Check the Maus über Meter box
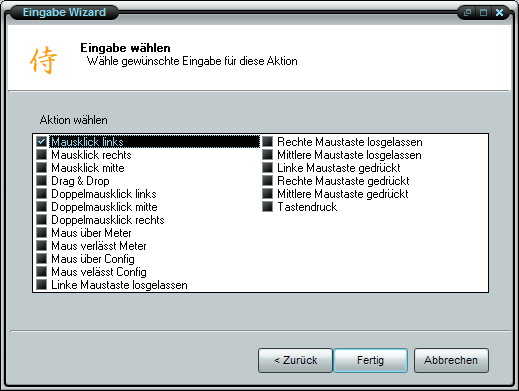The height and width of the screenshot is (391, 519). point(41,233)
